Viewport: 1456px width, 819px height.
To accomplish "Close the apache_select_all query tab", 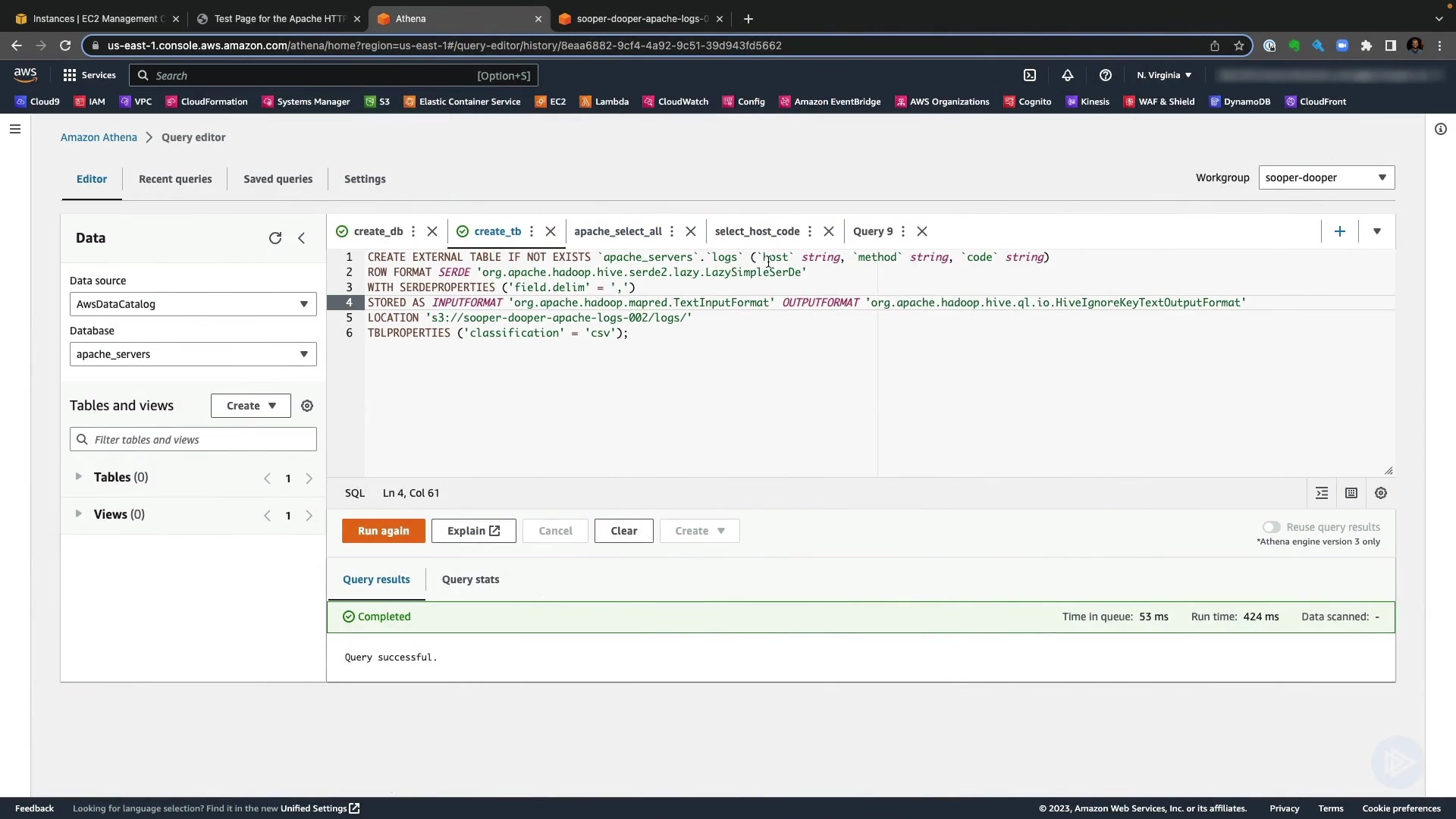I will click(x=691, y=231).
